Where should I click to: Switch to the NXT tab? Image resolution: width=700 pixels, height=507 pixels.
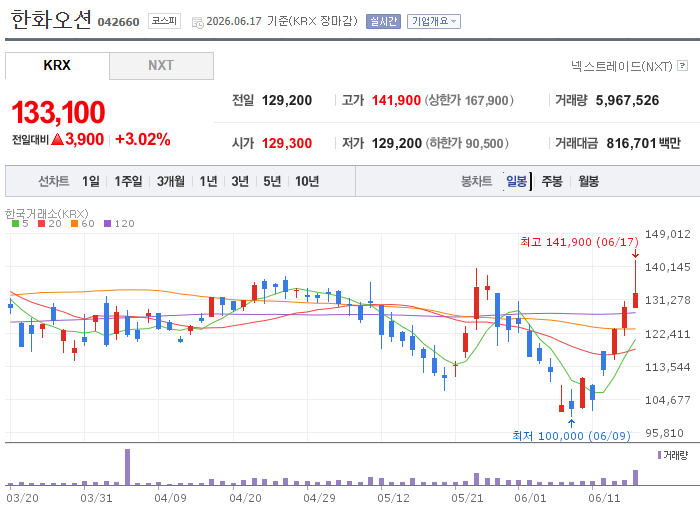click(x=161, y=66)
